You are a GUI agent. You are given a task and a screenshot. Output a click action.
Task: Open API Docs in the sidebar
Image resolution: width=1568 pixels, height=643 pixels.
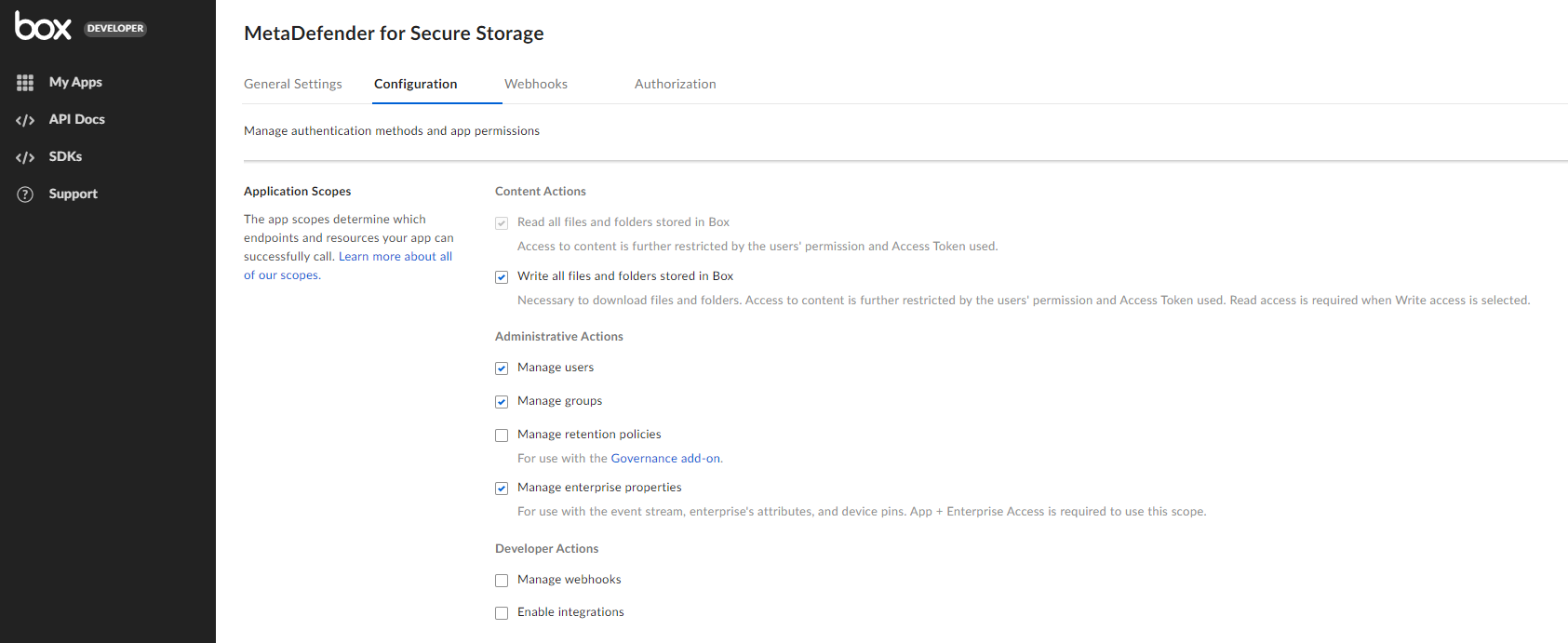(77, 119)
